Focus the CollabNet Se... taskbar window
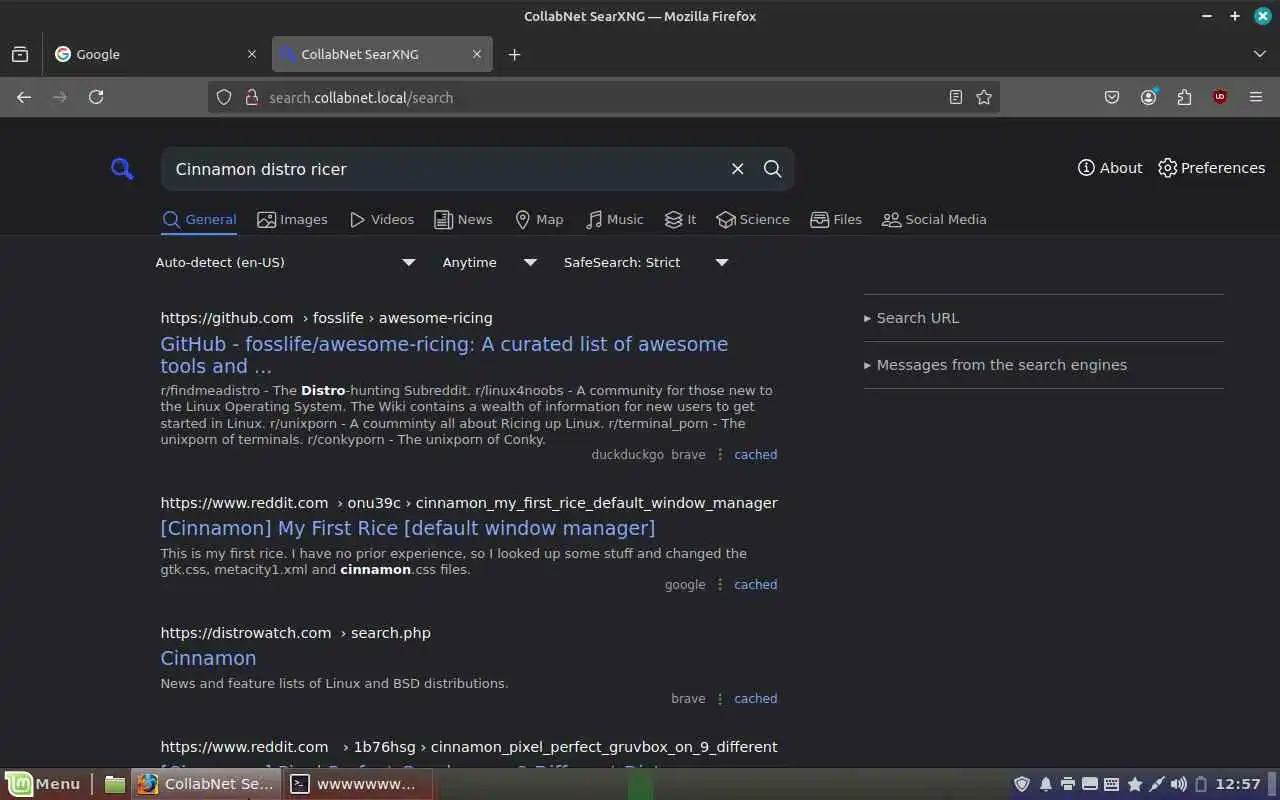This screenshot has height=800, width=1280. tap(206, 784)
